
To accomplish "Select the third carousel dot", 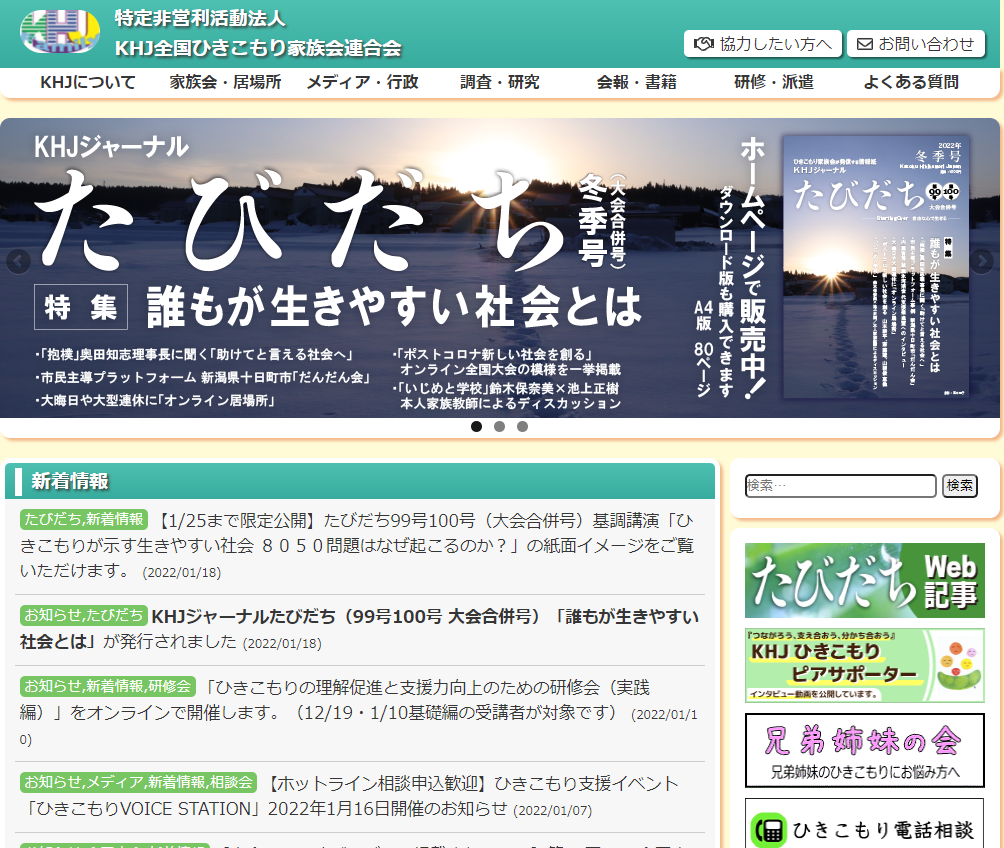I will click(522, 427).
